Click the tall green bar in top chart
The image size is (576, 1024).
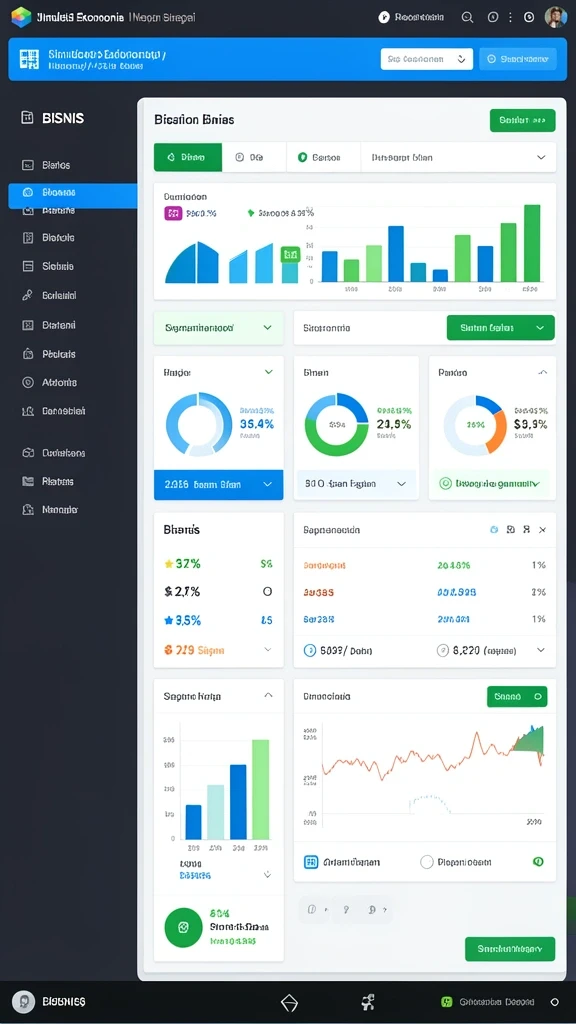pos(532,243)
